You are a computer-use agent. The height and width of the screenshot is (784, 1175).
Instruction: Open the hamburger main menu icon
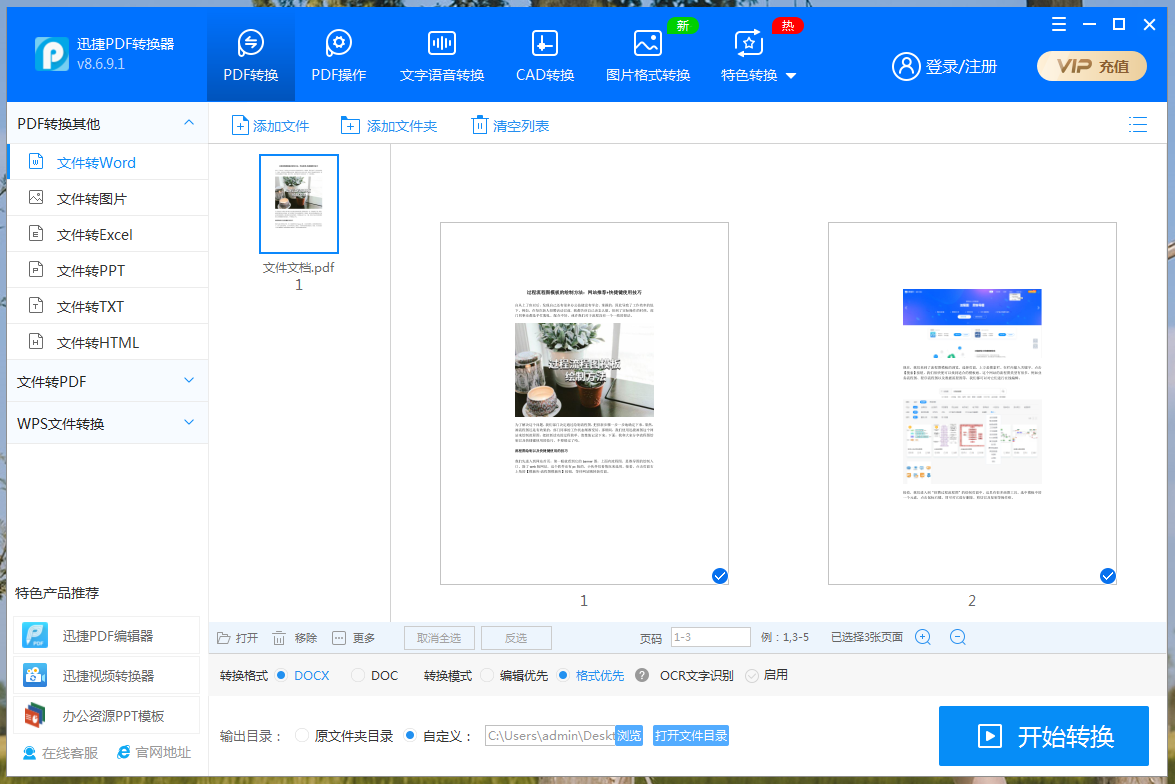tap(1059, 24)
